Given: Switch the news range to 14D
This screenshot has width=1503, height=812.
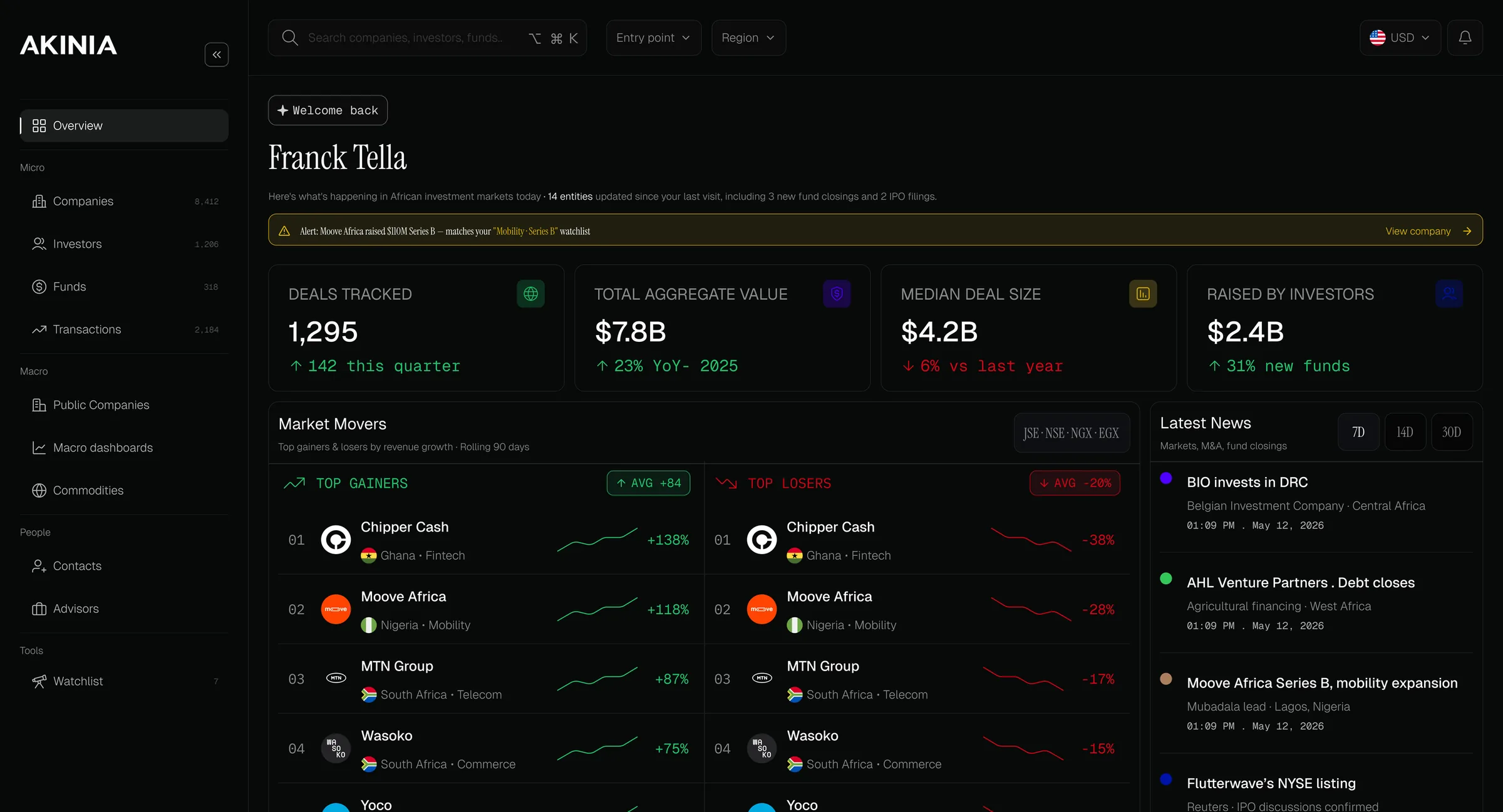Looking at the screenshot, I should [x=1405, y=432].
